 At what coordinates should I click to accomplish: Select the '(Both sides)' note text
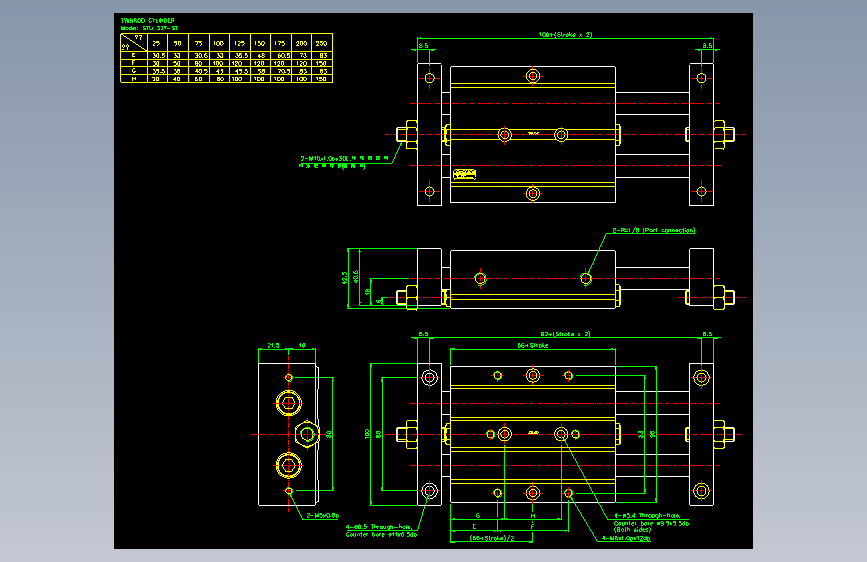coord(633,530)
